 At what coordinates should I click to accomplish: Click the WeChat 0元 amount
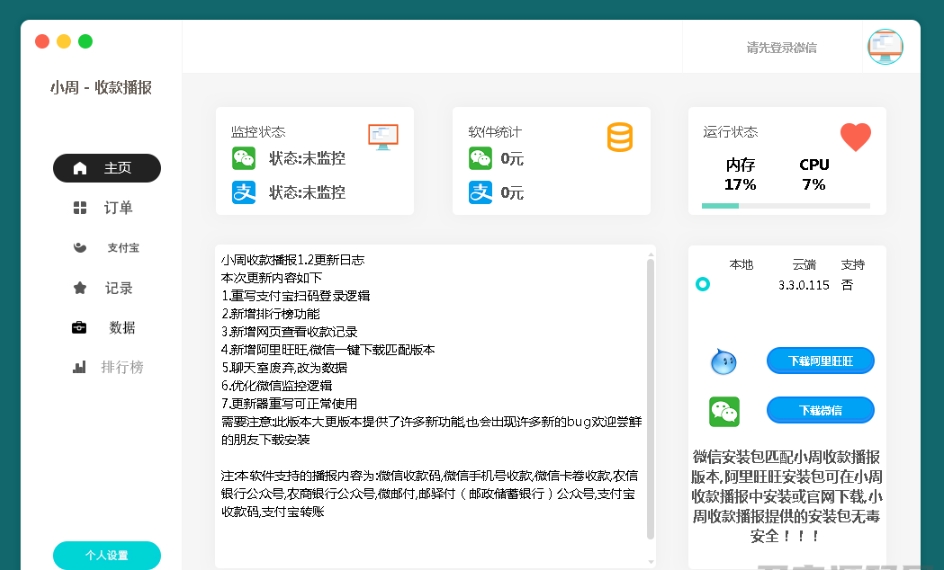[512, 159]
